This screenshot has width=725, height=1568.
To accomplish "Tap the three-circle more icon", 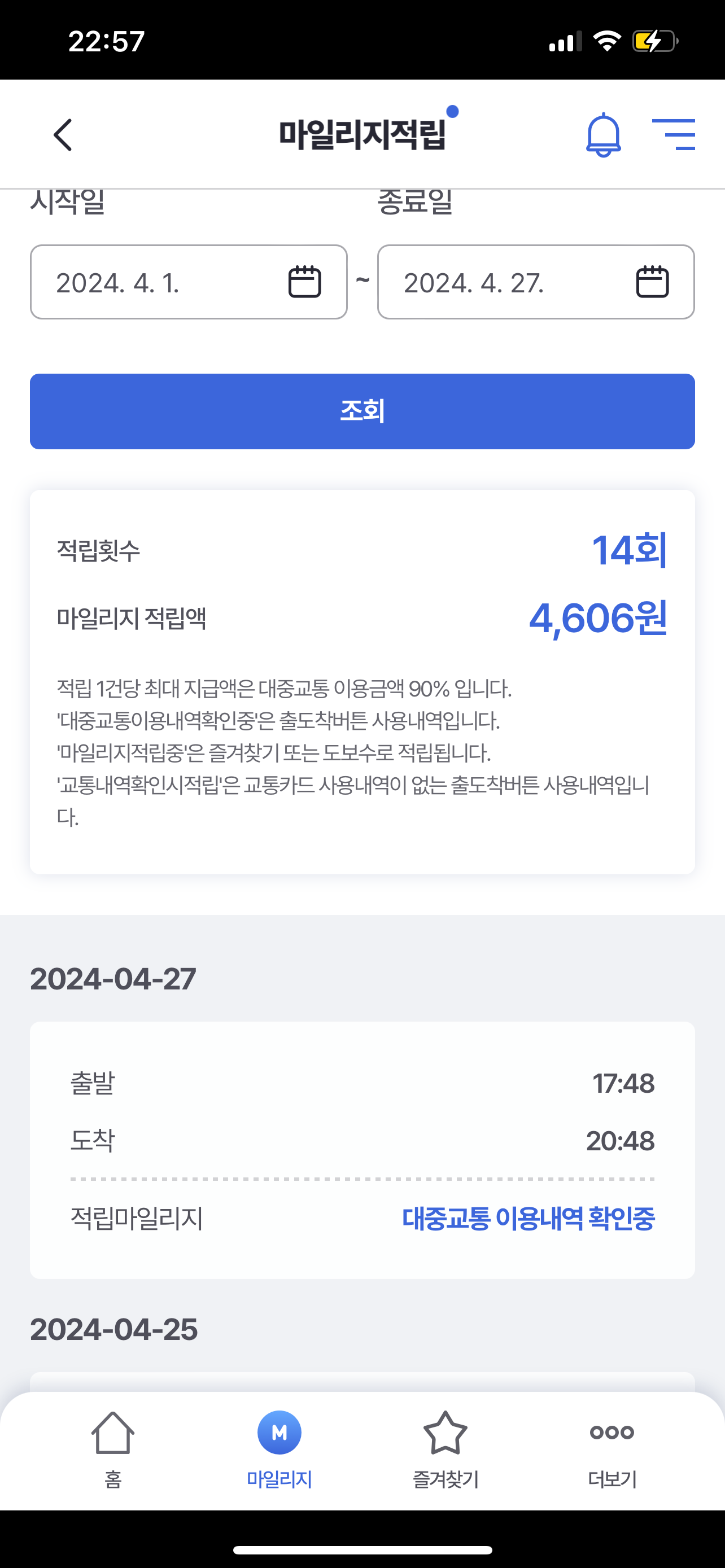I will coord(612,1433).
